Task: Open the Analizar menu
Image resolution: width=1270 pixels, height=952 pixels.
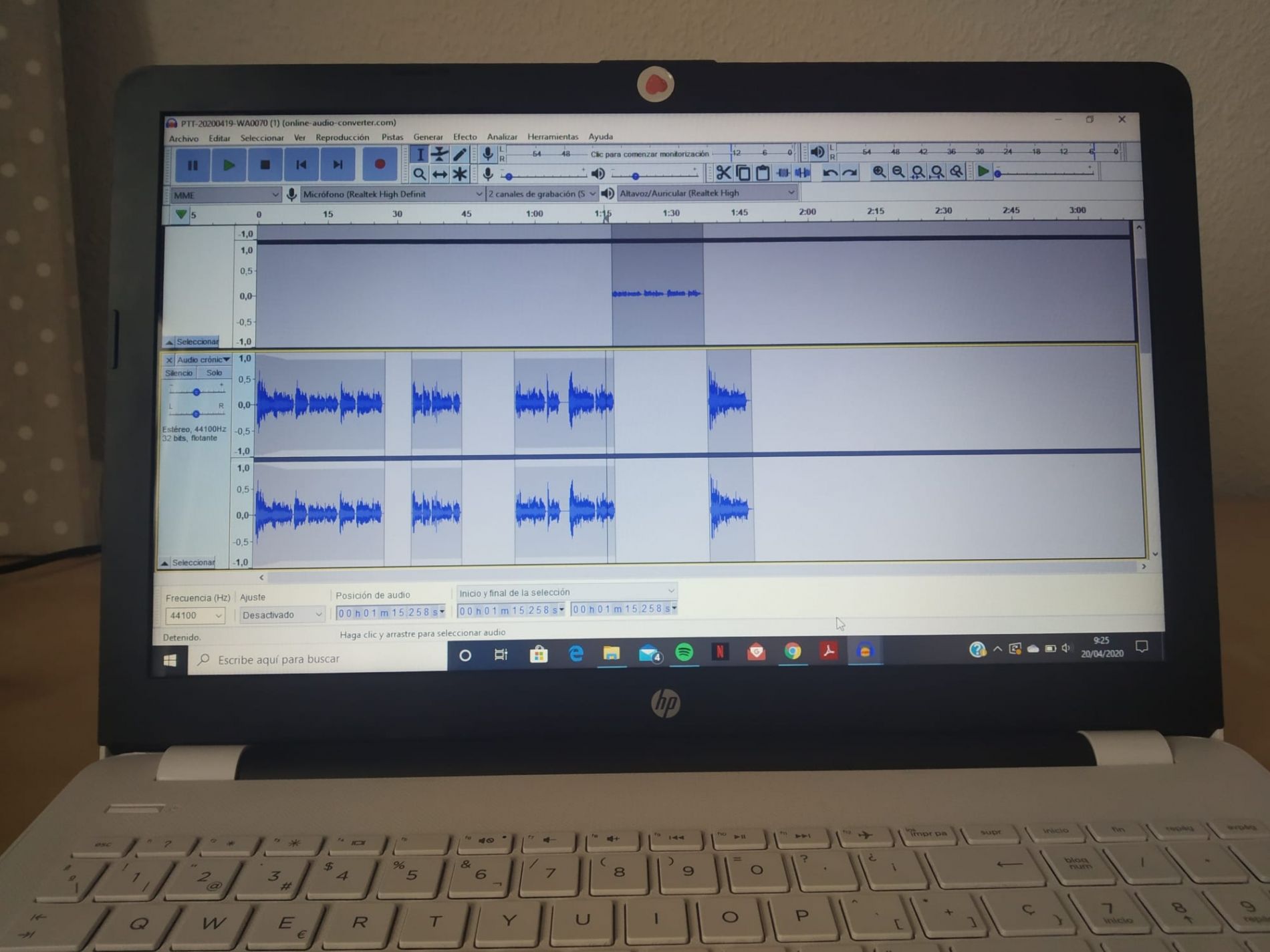Action: click(502, 137)
